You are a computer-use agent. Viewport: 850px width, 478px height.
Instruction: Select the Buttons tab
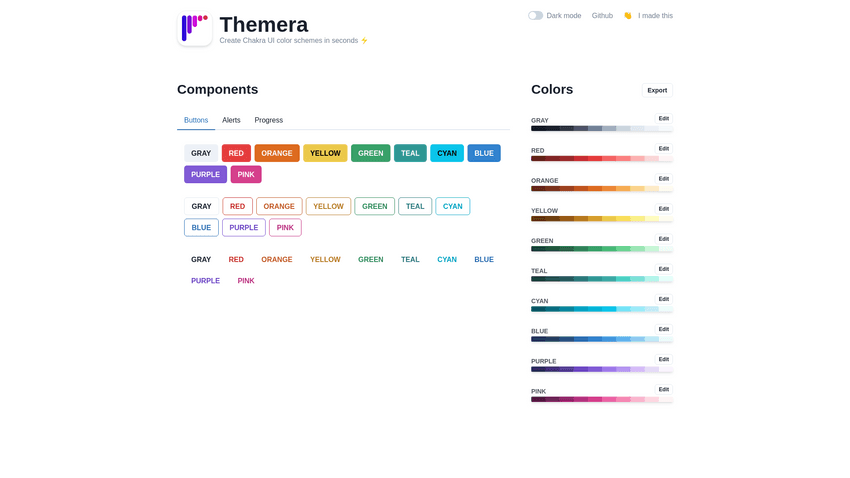[x=196, y=120]
